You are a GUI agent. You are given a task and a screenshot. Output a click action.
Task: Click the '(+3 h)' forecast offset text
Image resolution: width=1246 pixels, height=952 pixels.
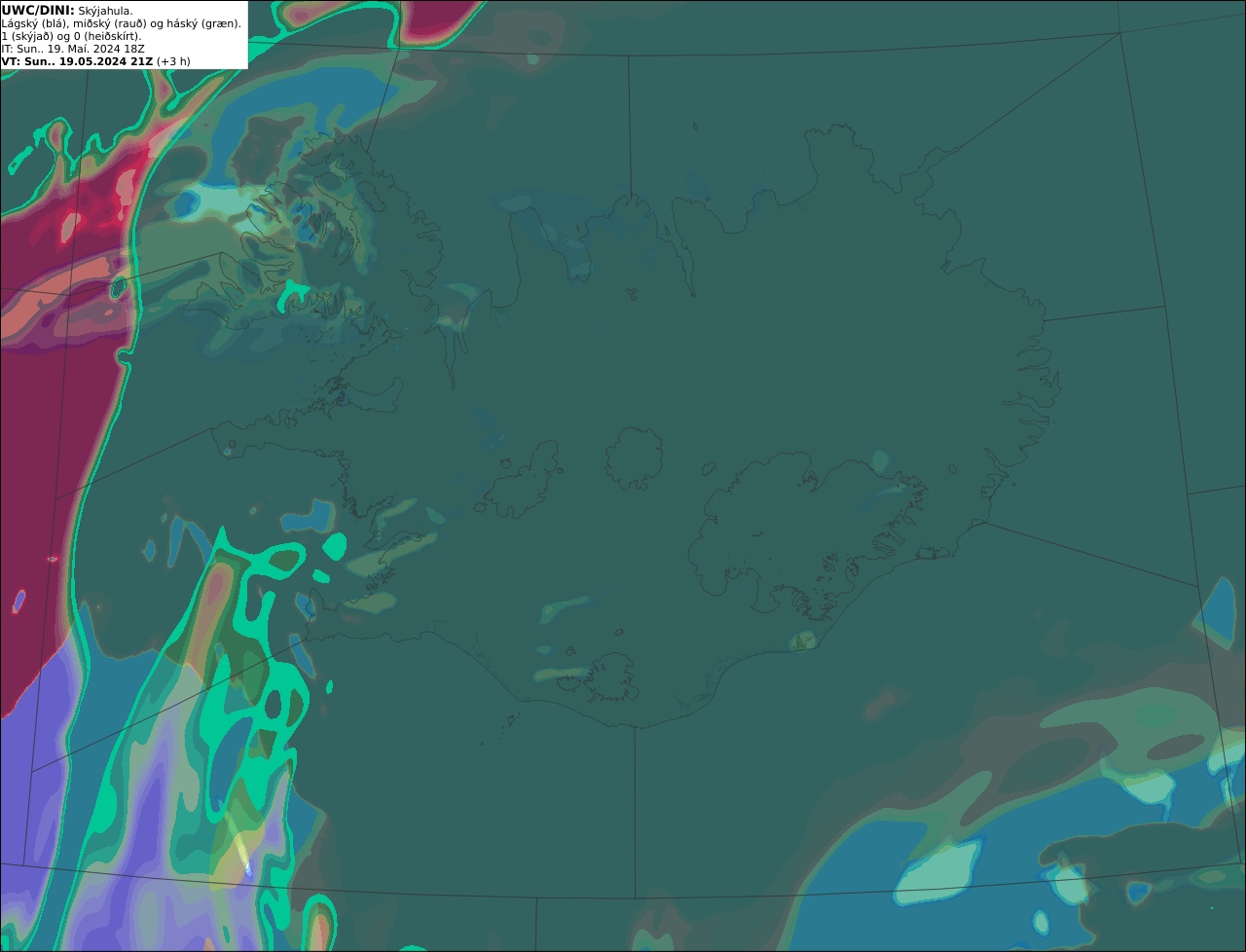[x=173, y=61]
